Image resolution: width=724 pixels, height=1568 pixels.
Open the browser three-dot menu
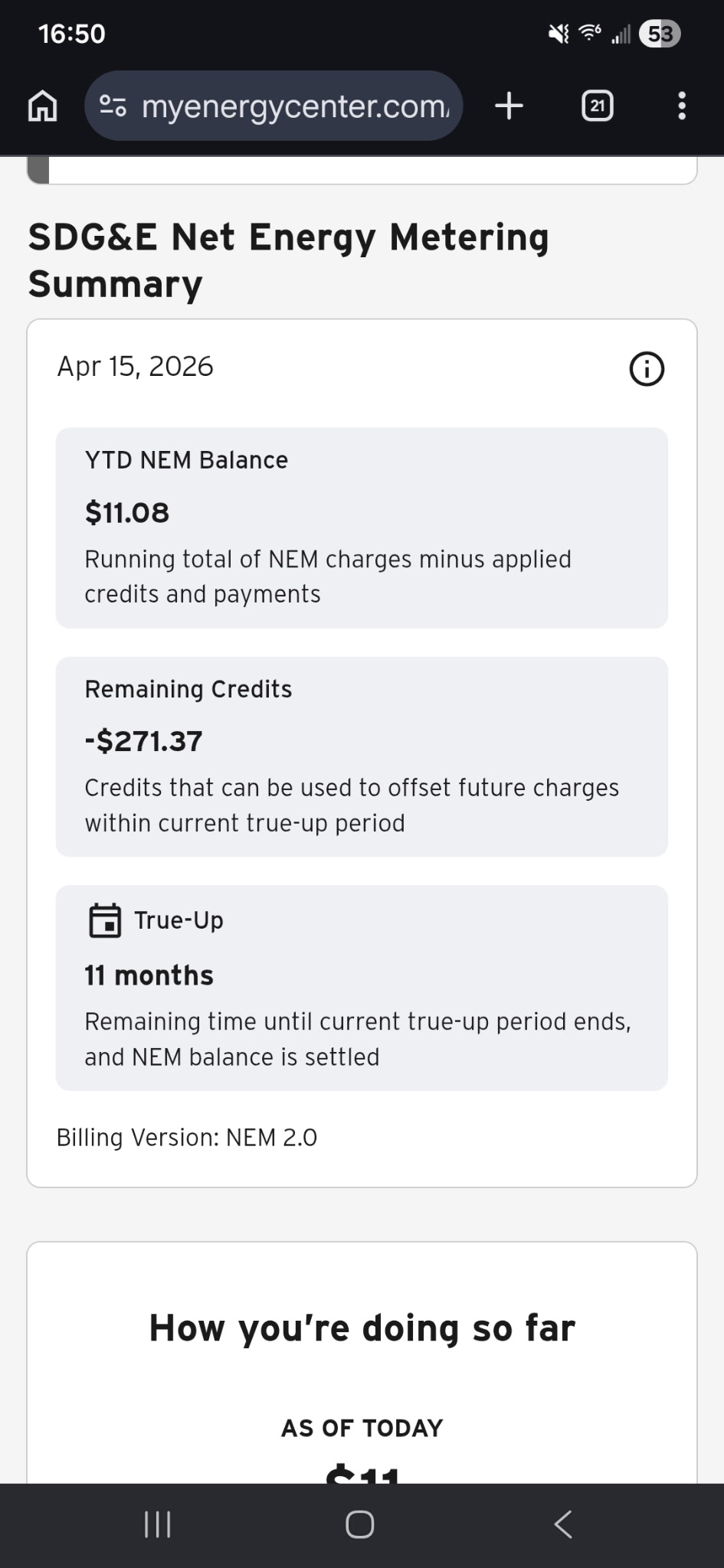682,106
